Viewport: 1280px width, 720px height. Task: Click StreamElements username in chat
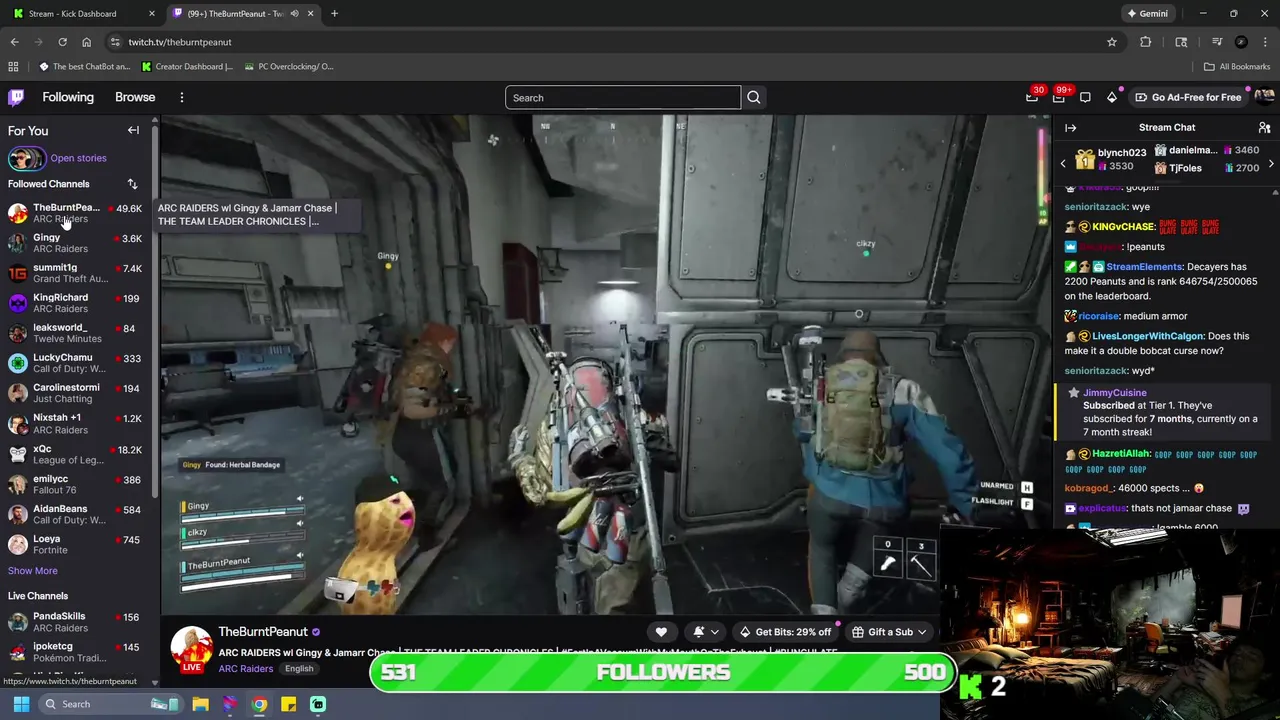point(1144,267)
